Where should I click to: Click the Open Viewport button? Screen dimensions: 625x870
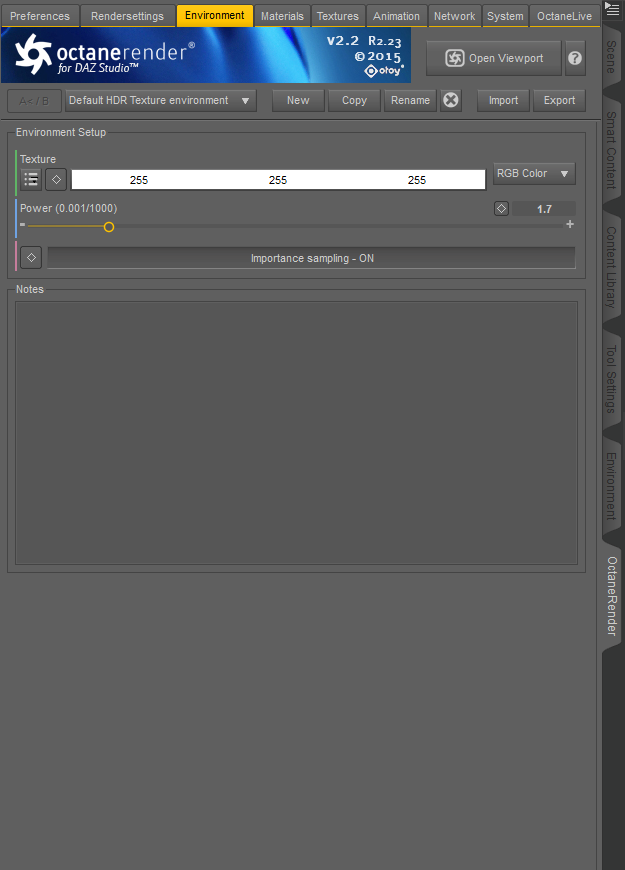point(494,58)
